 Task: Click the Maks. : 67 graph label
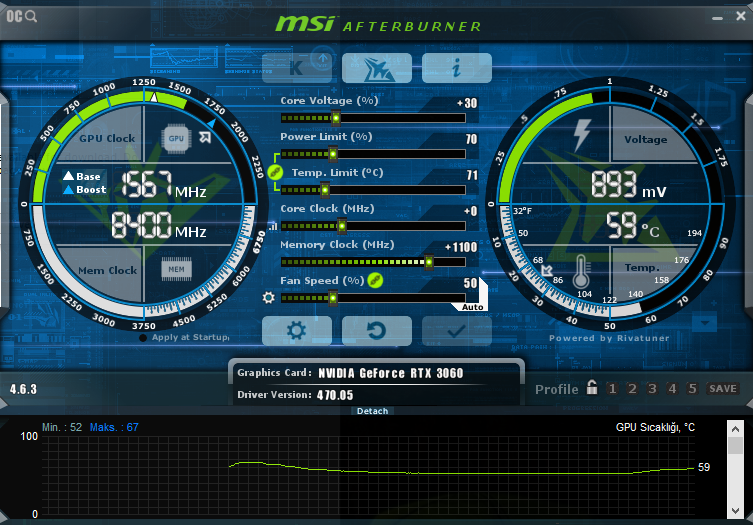[114, 427]
